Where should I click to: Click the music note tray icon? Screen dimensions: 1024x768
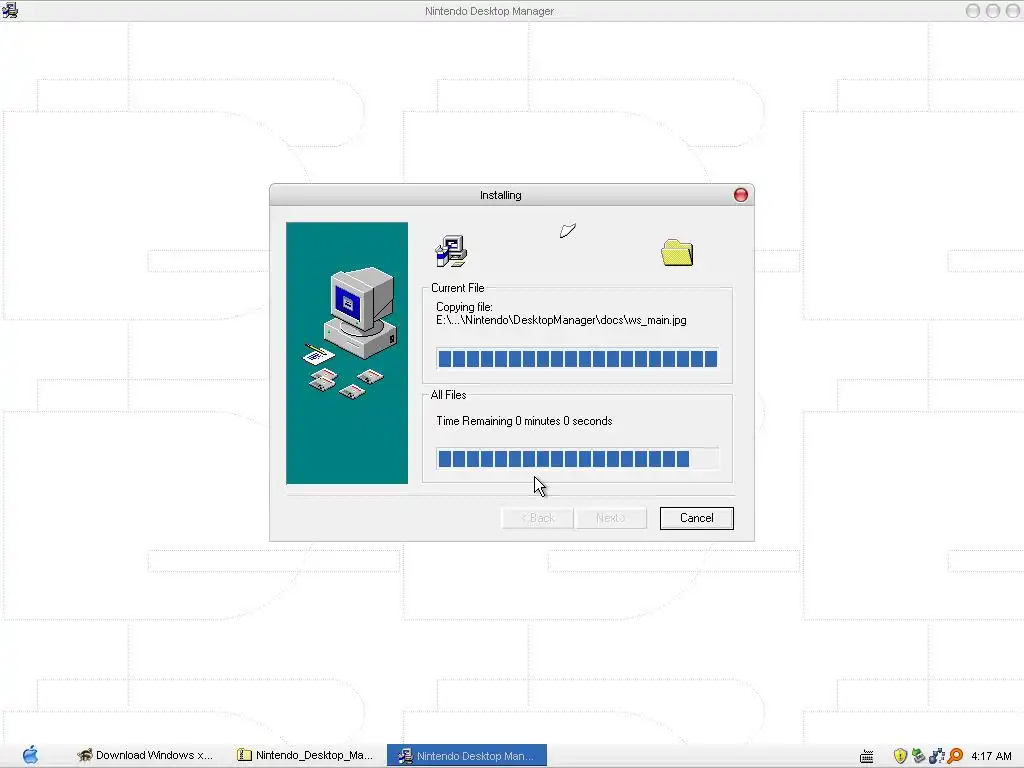(x=936, y=756)
